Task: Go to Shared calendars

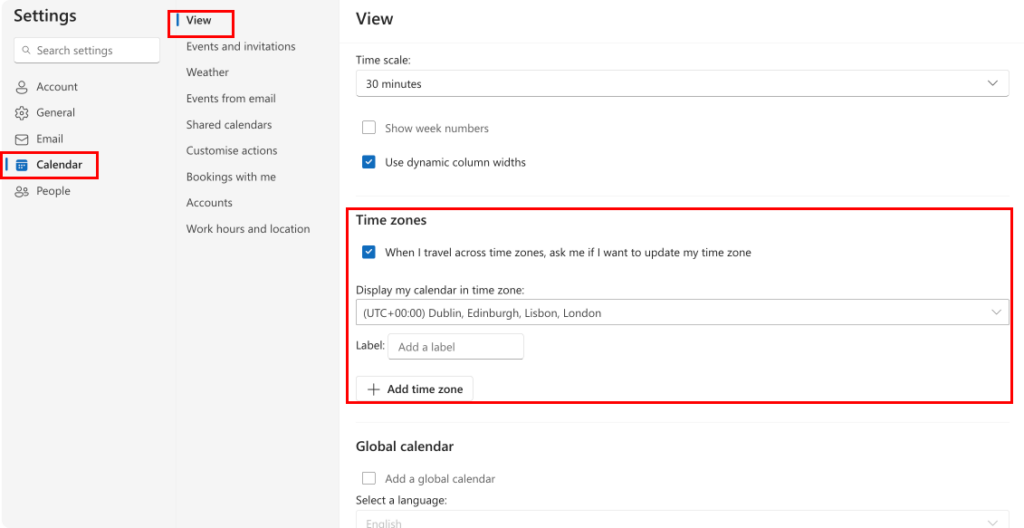Action: click(x=229, y=124)
